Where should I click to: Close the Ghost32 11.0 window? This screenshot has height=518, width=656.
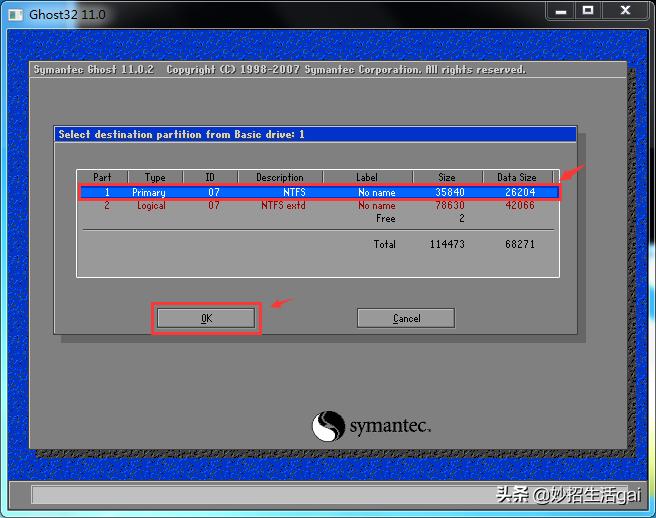tap(625, 10)
